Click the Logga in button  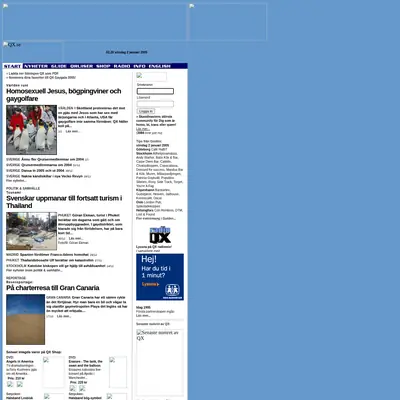(146, 111)
